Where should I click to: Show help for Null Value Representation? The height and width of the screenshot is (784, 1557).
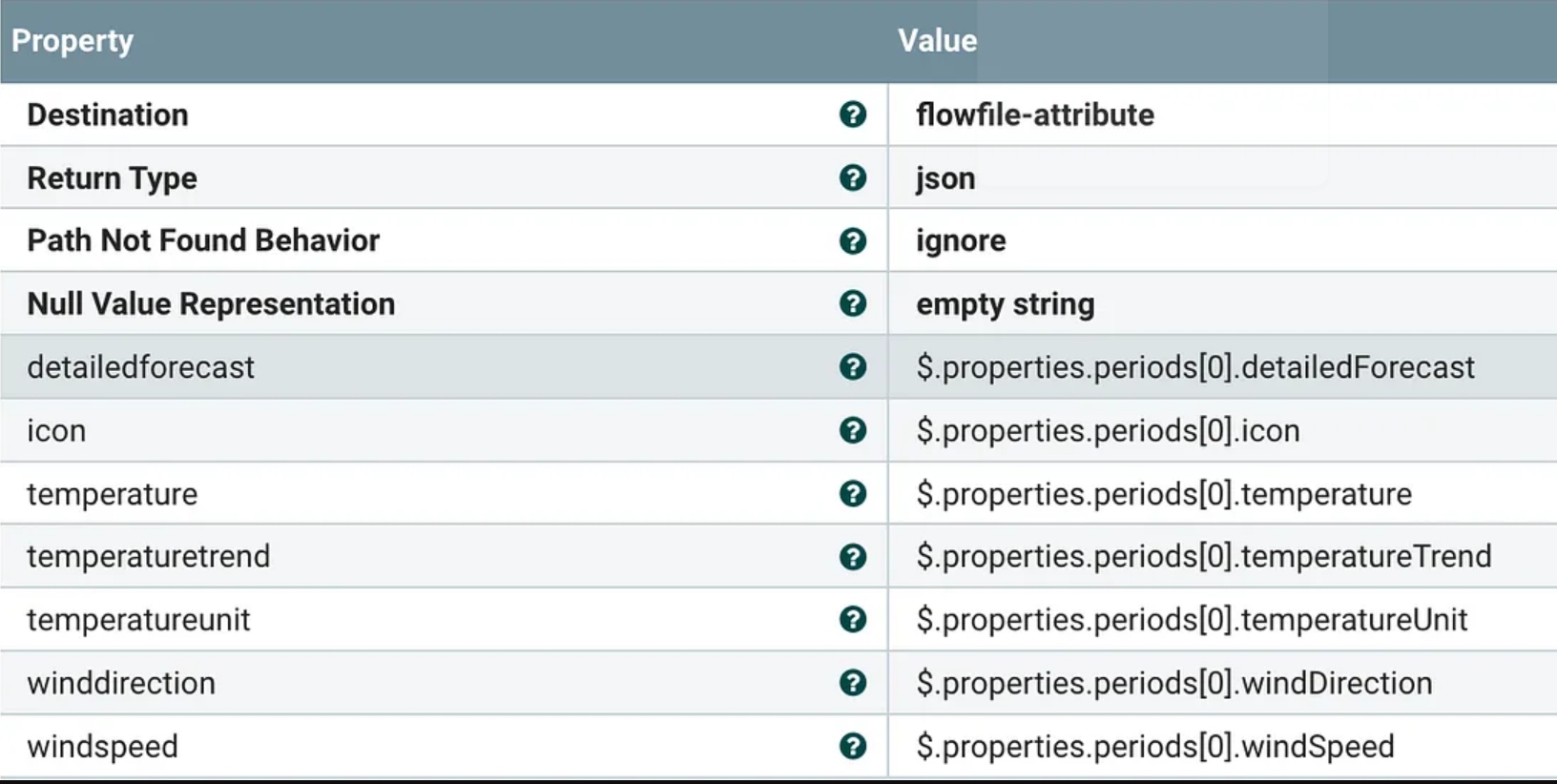click(853, 303)
